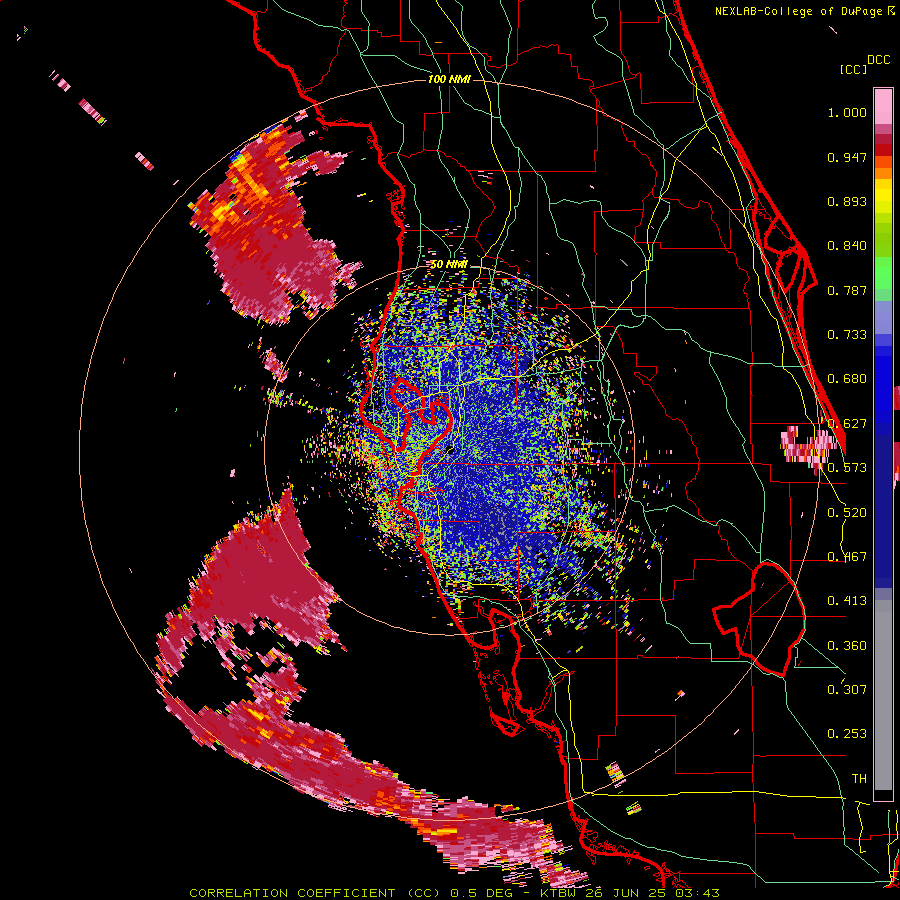Select the 0.787 legend value

point(847,290)
